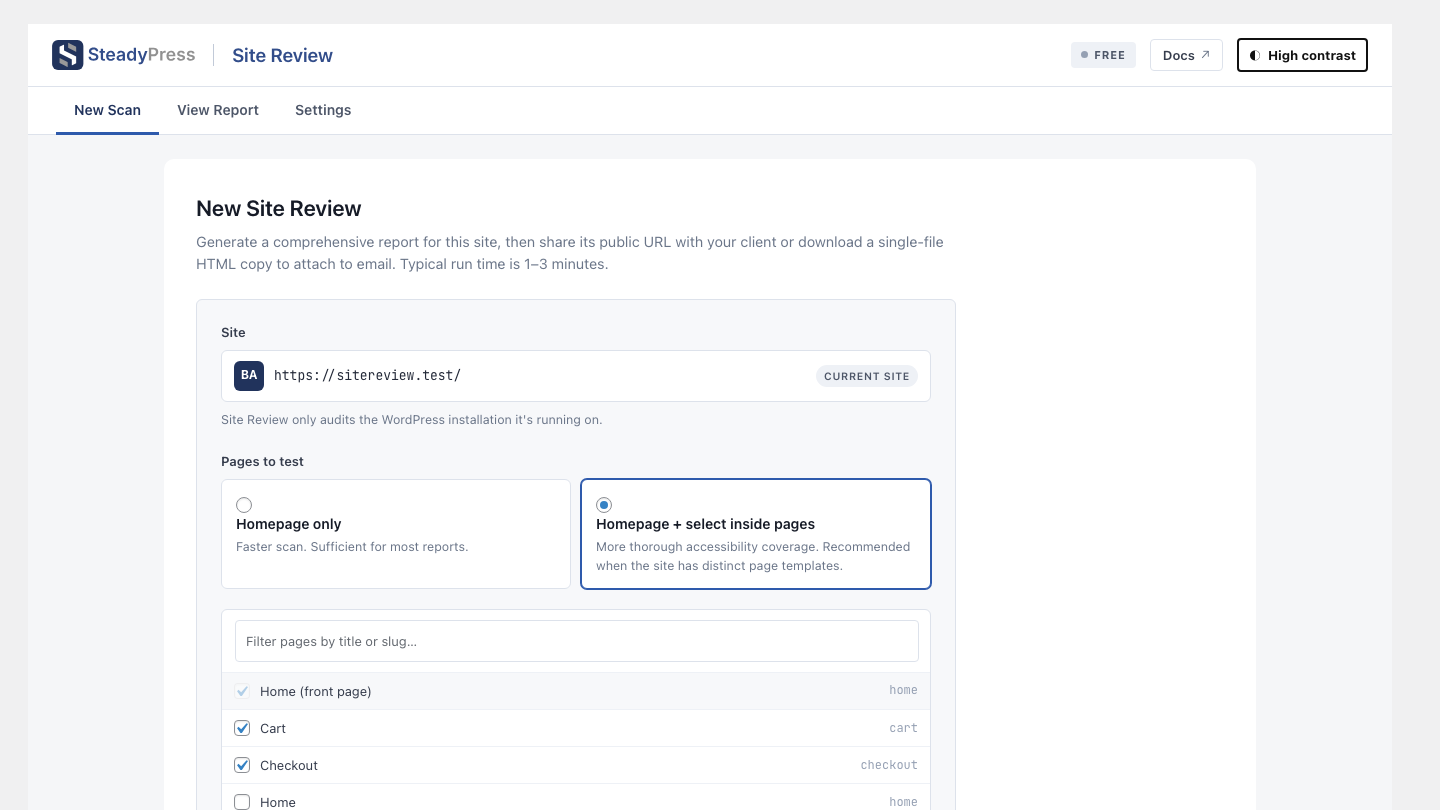Toggle the Home (front page) checkbox

pyautogui.click(x=242, y=691)
